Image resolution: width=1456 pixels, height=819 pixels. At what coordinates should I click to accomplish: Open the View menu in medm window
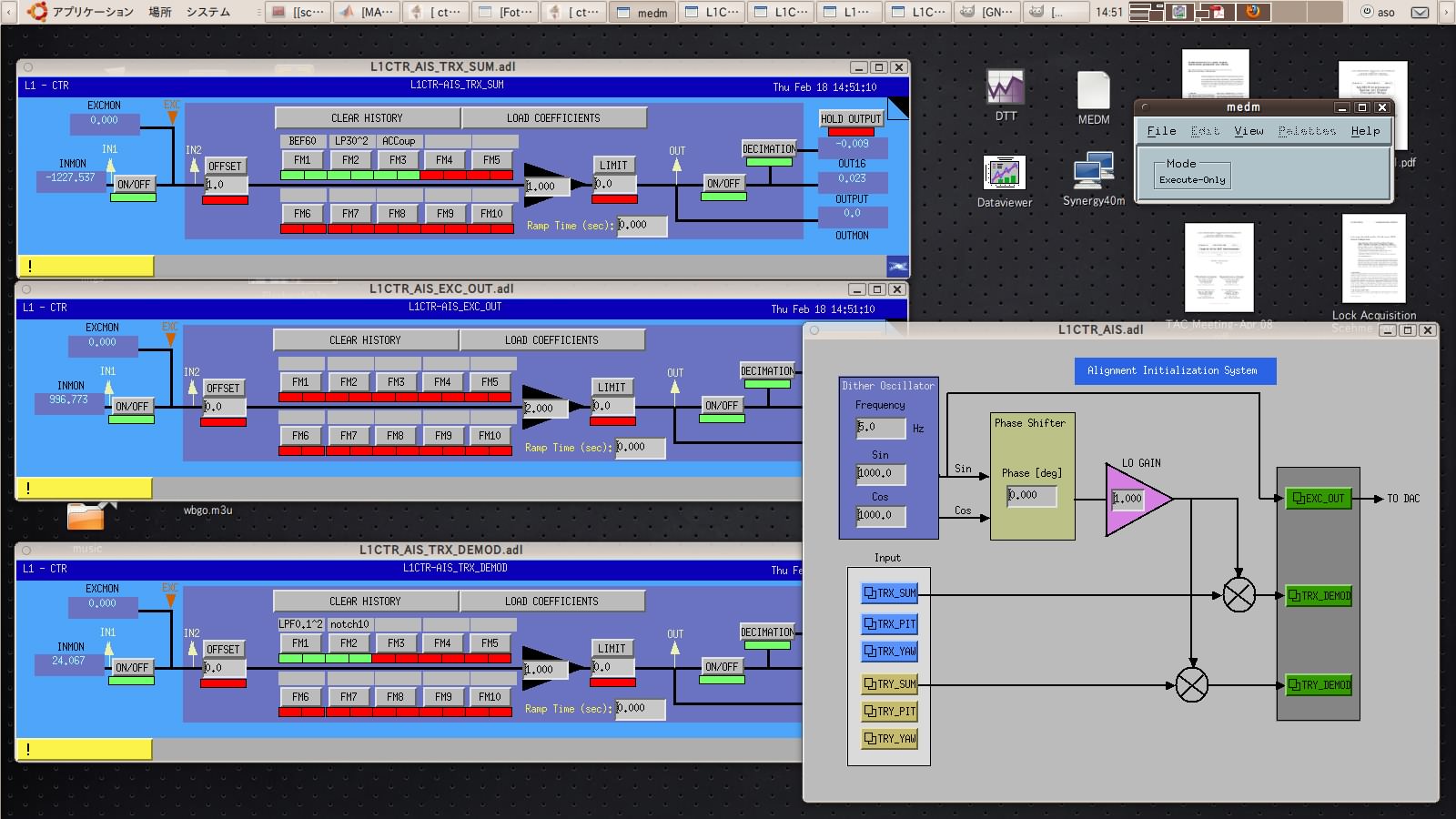[x=1249, y=131]
